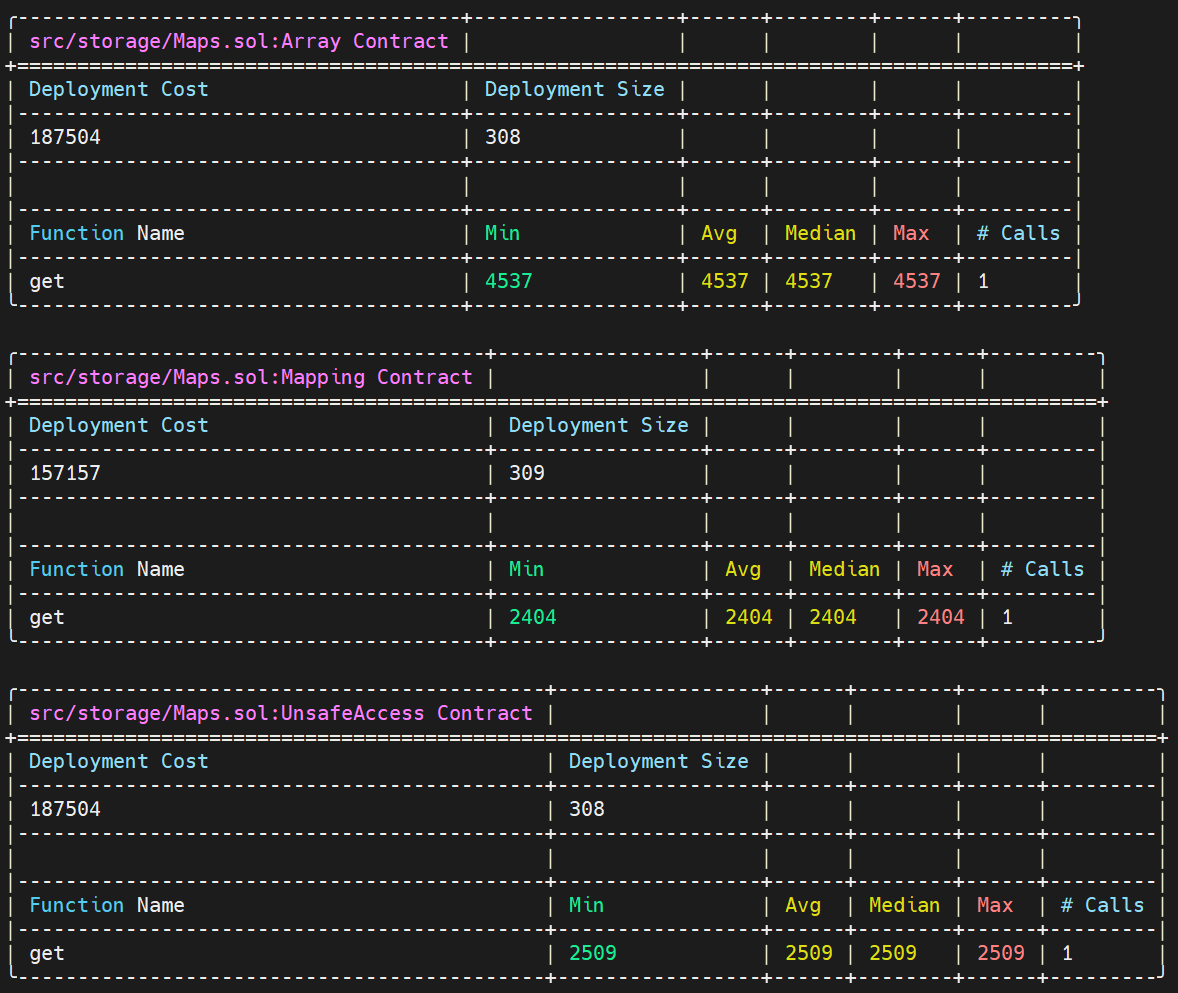Click the src/storage/Maps.sol:Array Contract title

click(x=239, y=41)
